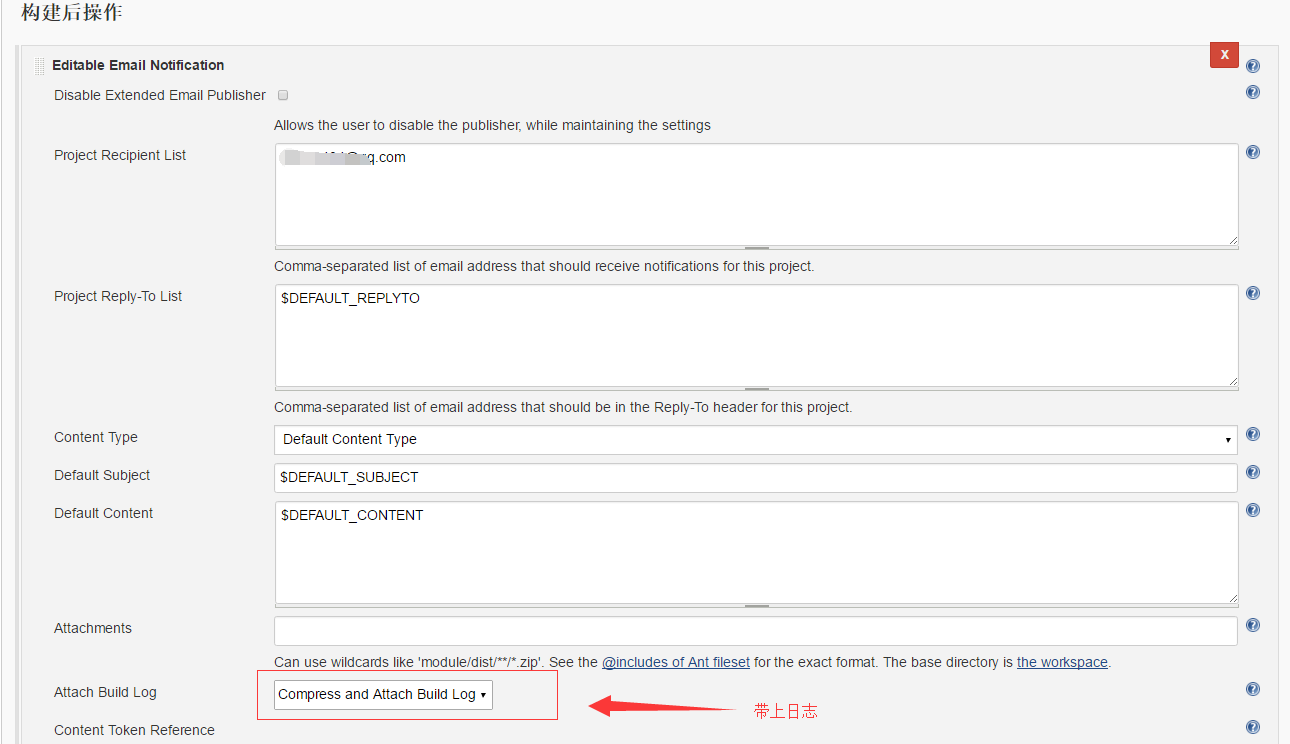Grab the drag handle of Editable Email Notification

coord(40,66)
